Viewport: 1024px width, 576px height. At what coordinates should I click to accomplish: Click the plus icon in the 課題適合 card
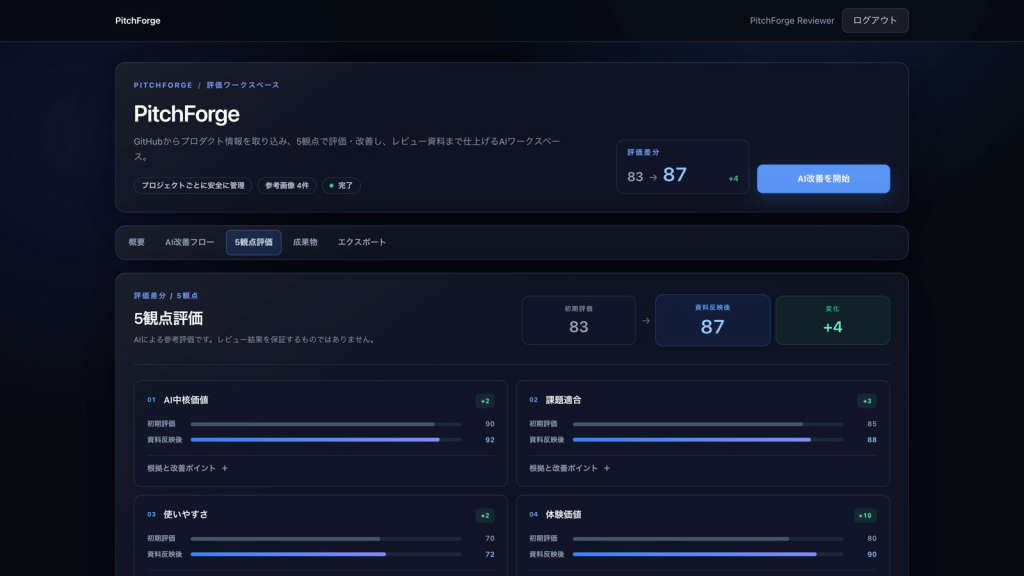(607, 468)
